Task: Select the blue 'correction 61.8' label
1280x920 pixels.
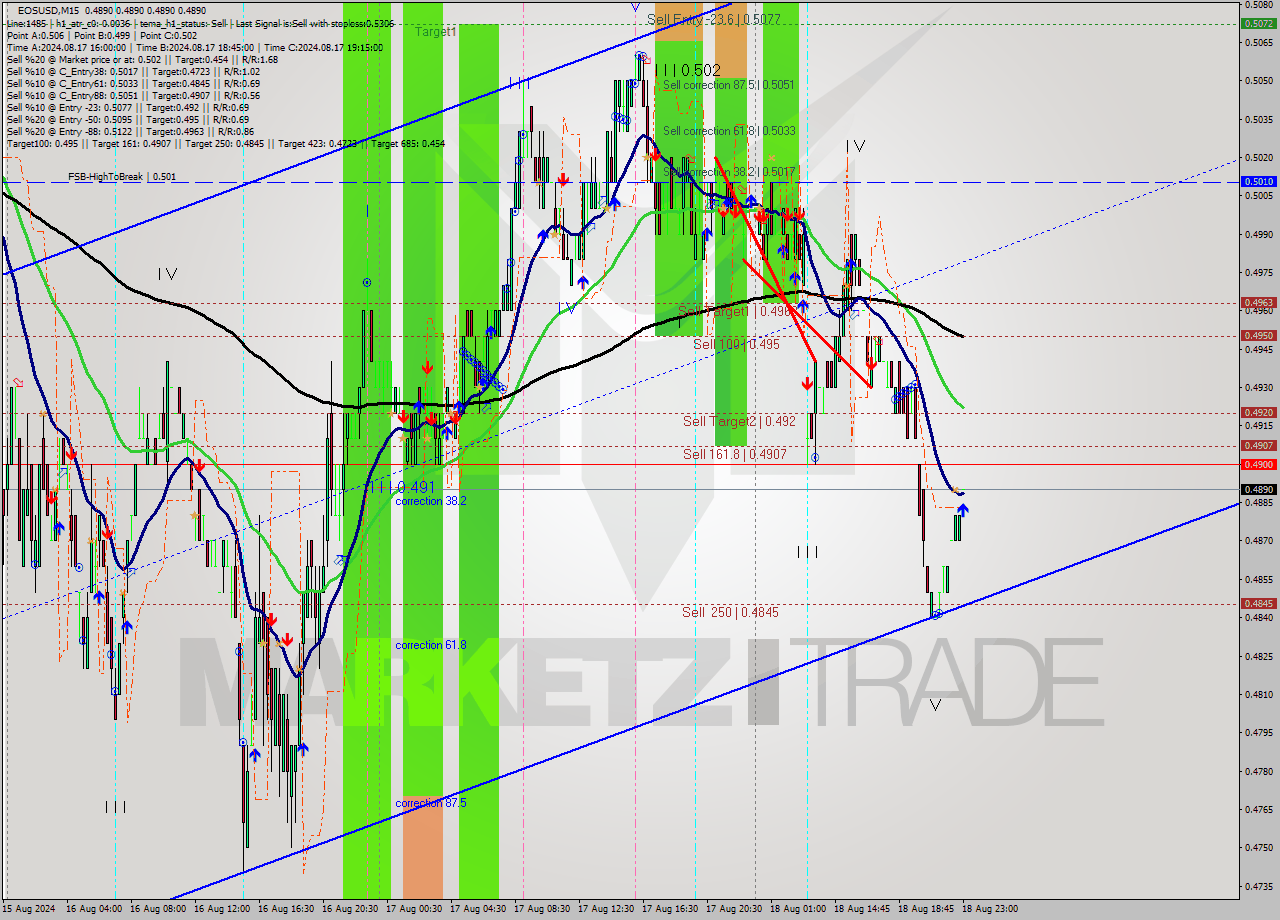Action: pyautogui.click(x=430, y=645)
